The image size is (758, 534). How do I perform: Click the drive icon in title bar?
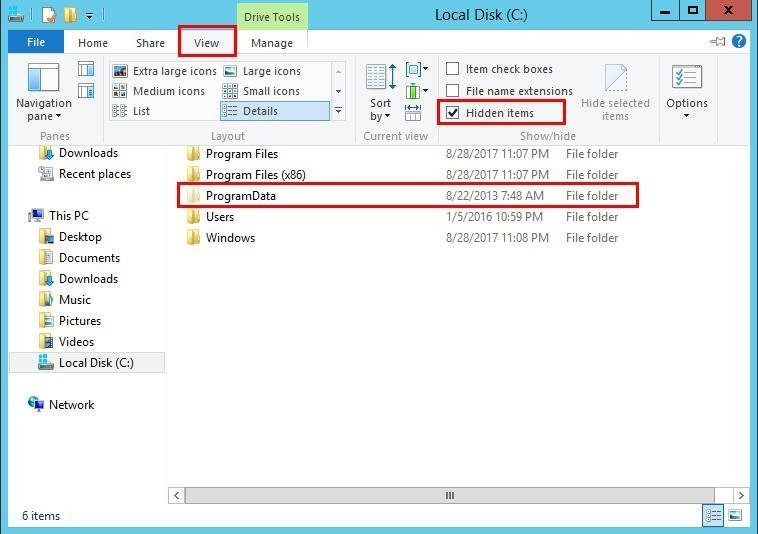coord(16,14)
